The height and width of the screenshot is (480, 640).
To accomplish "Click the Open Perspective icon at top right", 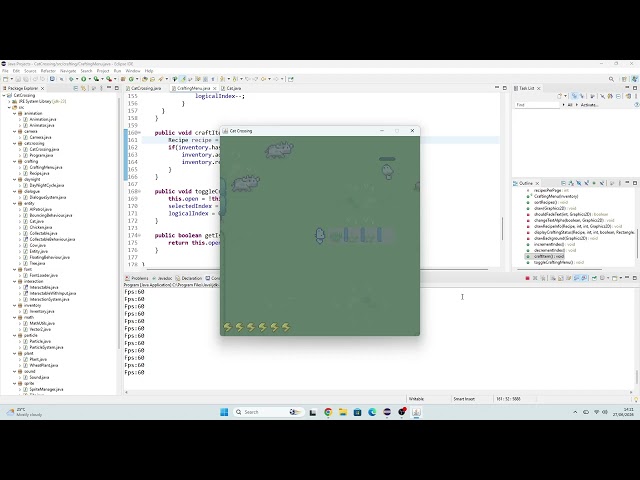I will click(x=624, y=79).
